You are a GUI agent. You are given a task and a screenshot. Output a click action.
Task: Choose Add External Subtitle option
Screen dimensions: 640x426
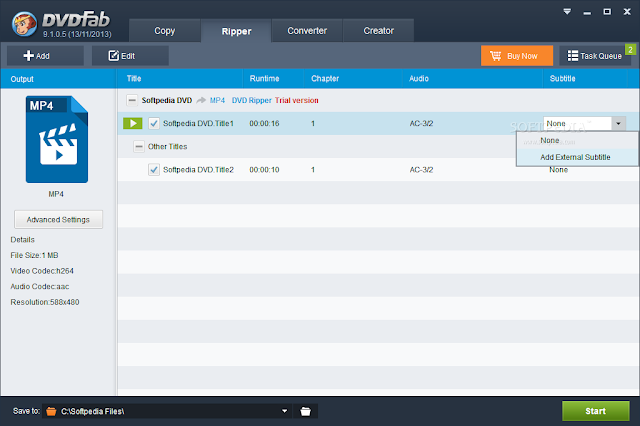click(577, 157)
